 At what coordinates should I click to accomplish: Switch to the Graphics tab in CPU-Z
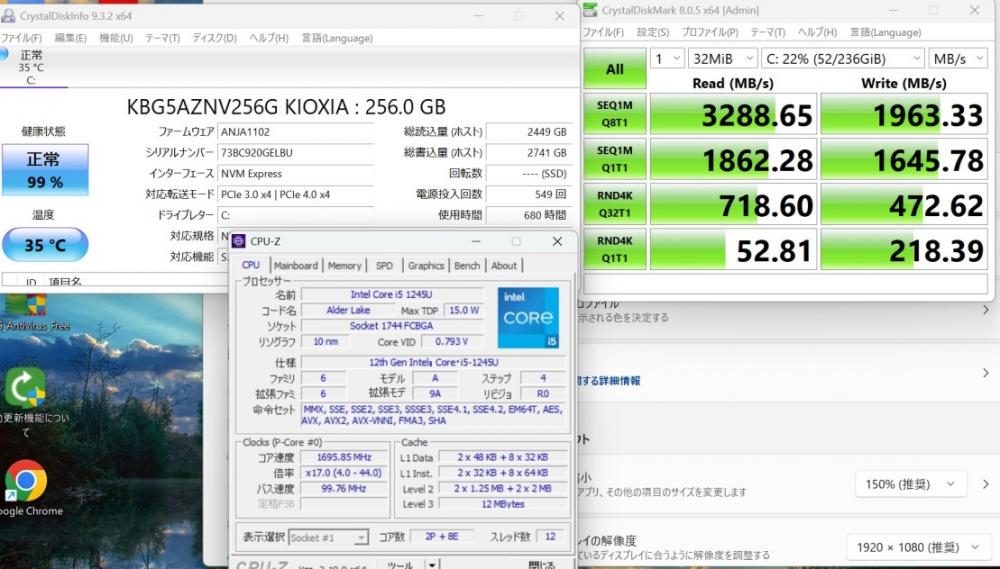pos(426,265)
